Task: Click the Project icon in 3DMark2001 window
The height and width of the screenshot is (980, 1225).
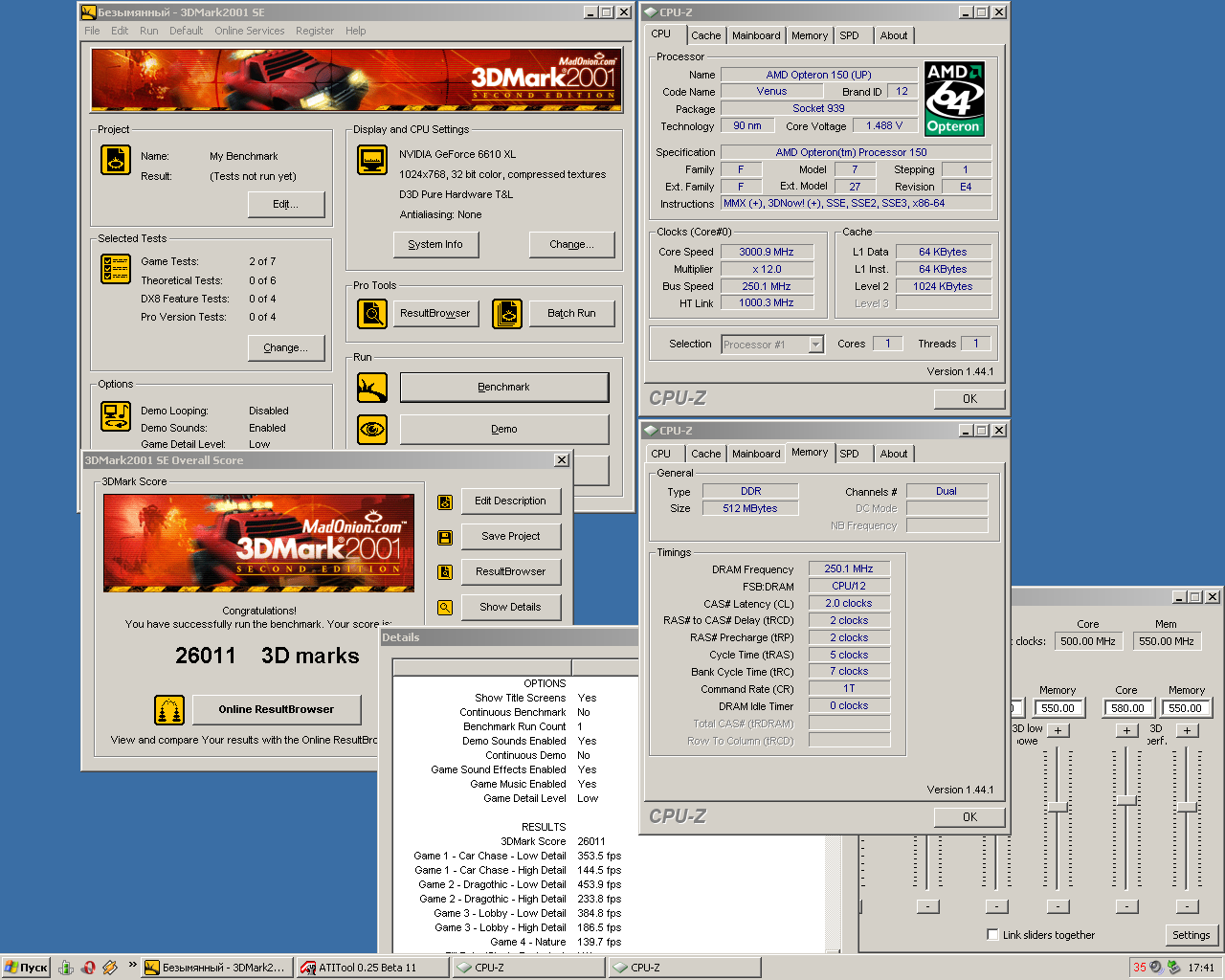Action: tap(116, 160)
